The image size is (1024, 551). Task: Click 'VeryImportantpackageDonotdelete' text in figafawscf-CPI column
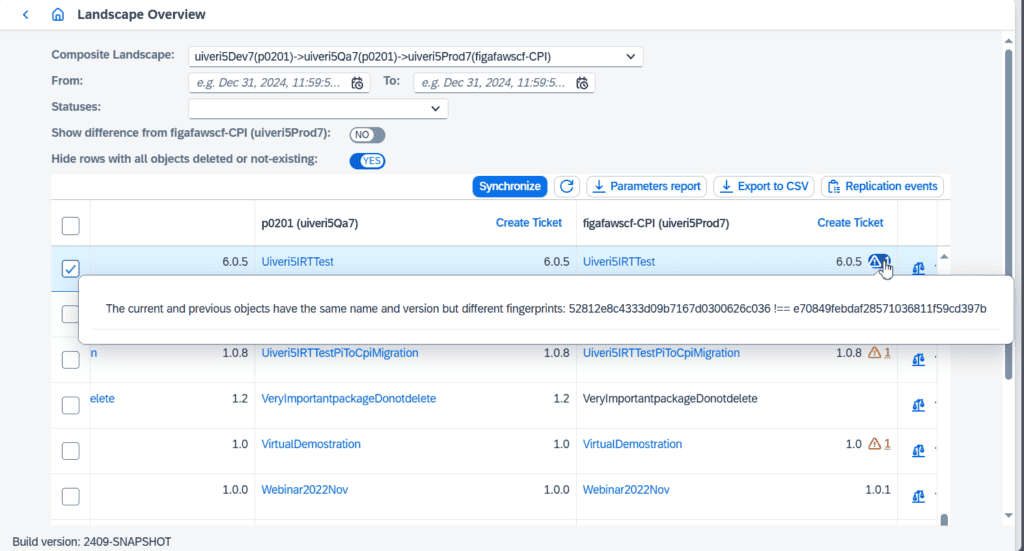(x=670, y=399)
